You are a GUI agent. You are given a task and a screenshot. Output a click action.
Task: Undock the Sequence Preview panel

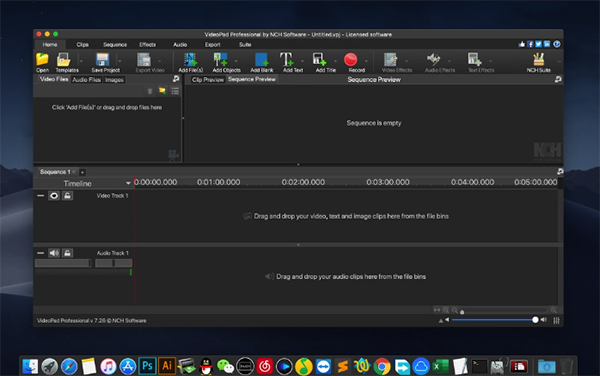coord(558,79)
